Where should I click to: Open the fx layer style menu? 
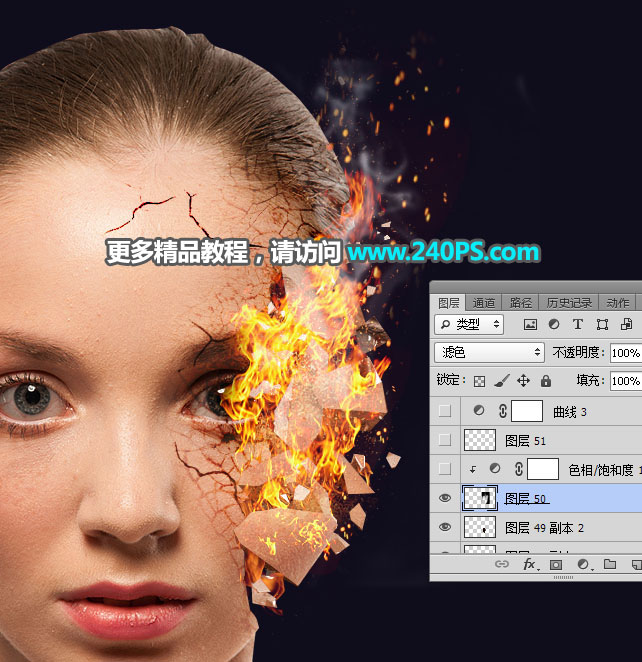coord(529,564)
